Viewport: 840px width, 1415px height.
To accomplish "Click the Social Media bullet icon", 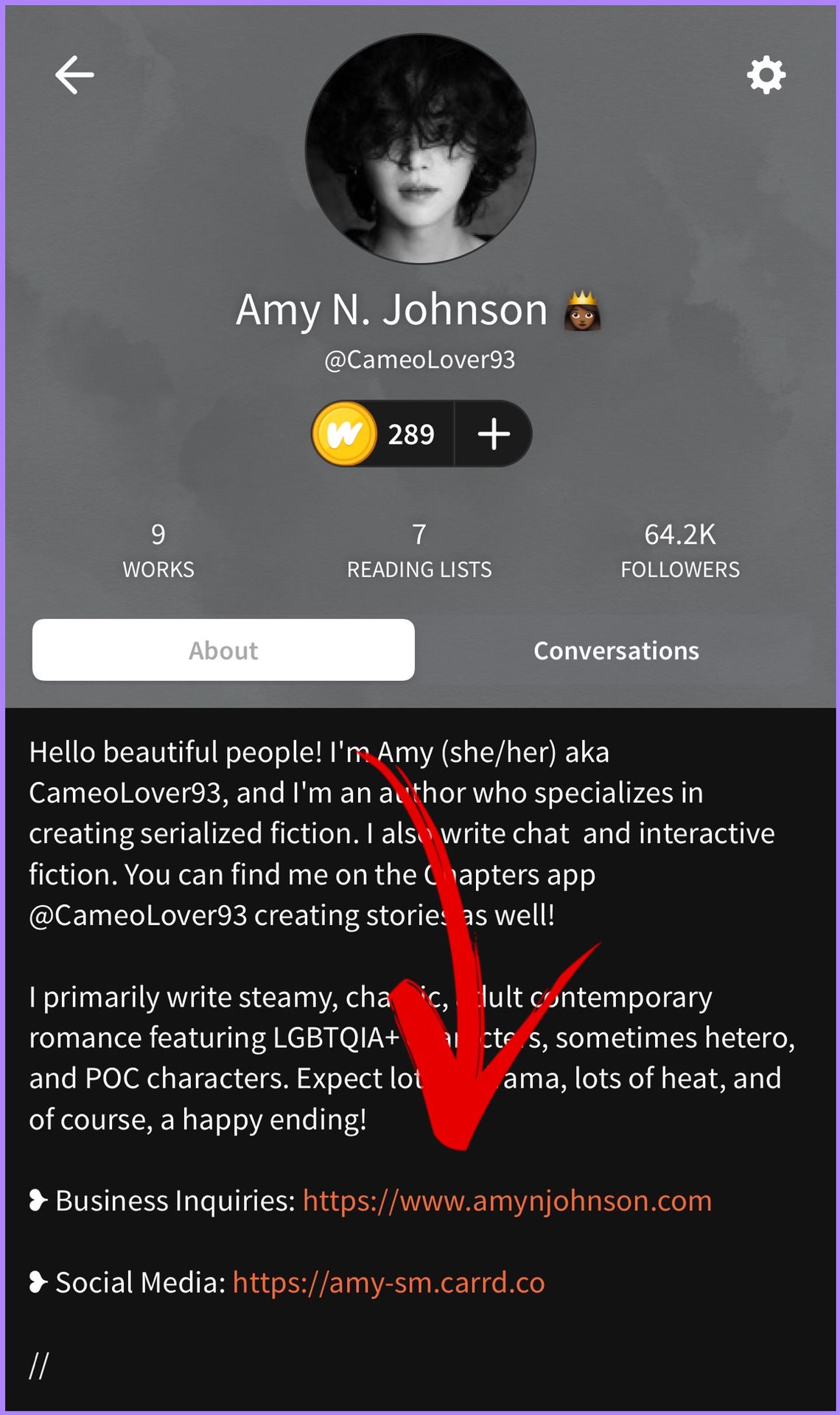I will 38,1283.
